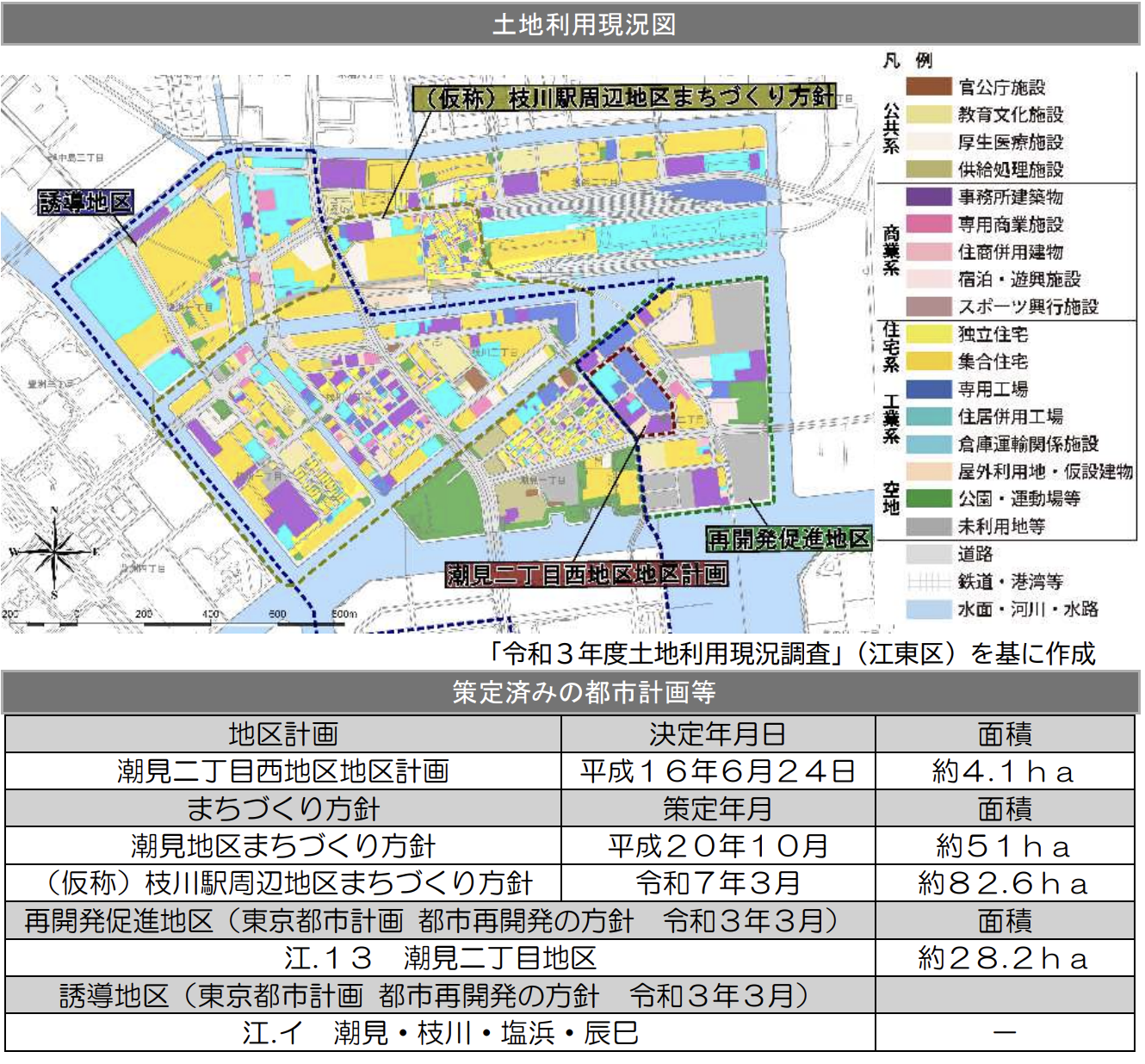Click the 空地 legend group label
The image size is (1145, 1064).
[891, 498]
